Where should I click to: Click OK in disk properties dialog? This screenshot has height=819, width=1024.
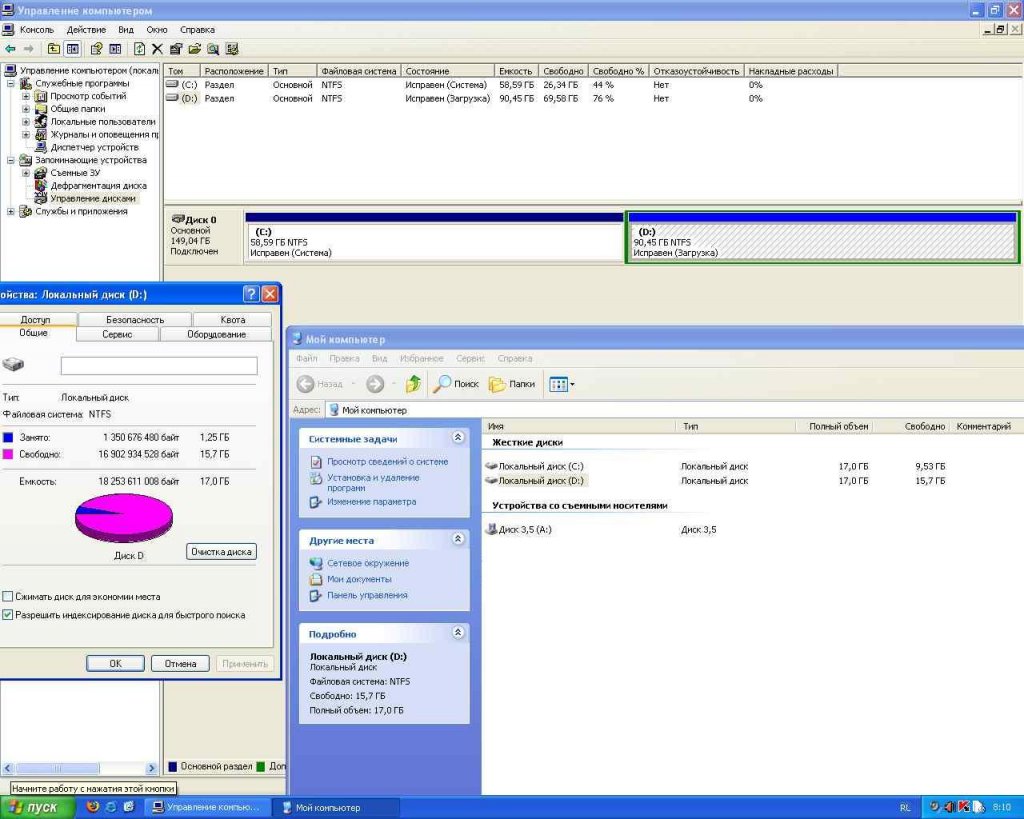pyautogui.click(x=115, y=664)
